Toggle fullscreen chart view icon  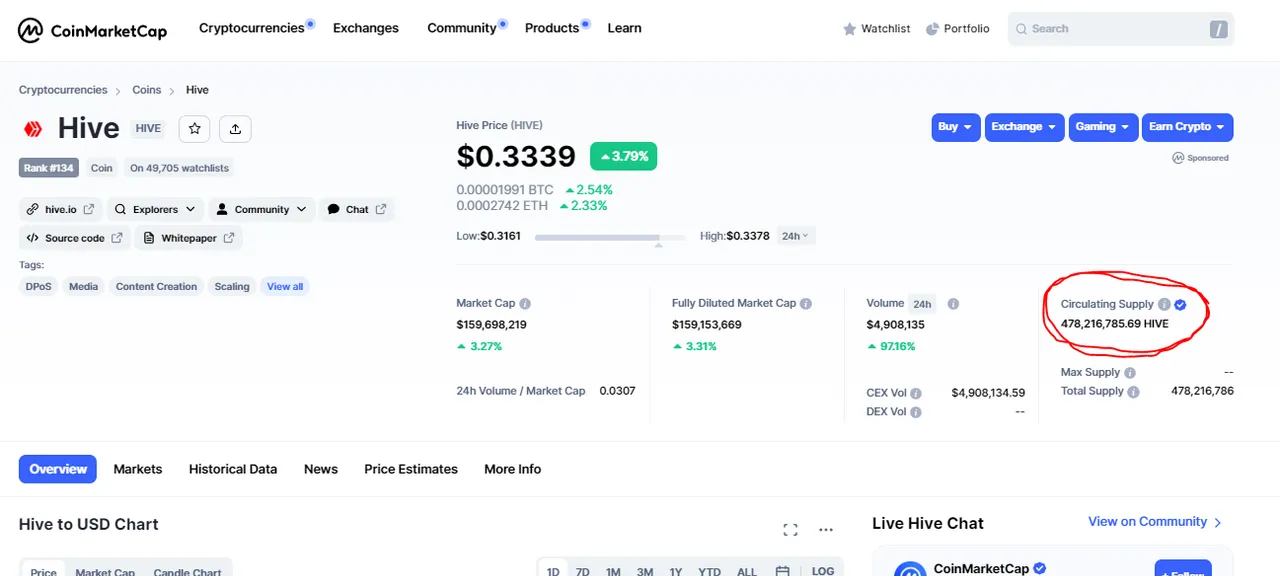tap(790, 530)
